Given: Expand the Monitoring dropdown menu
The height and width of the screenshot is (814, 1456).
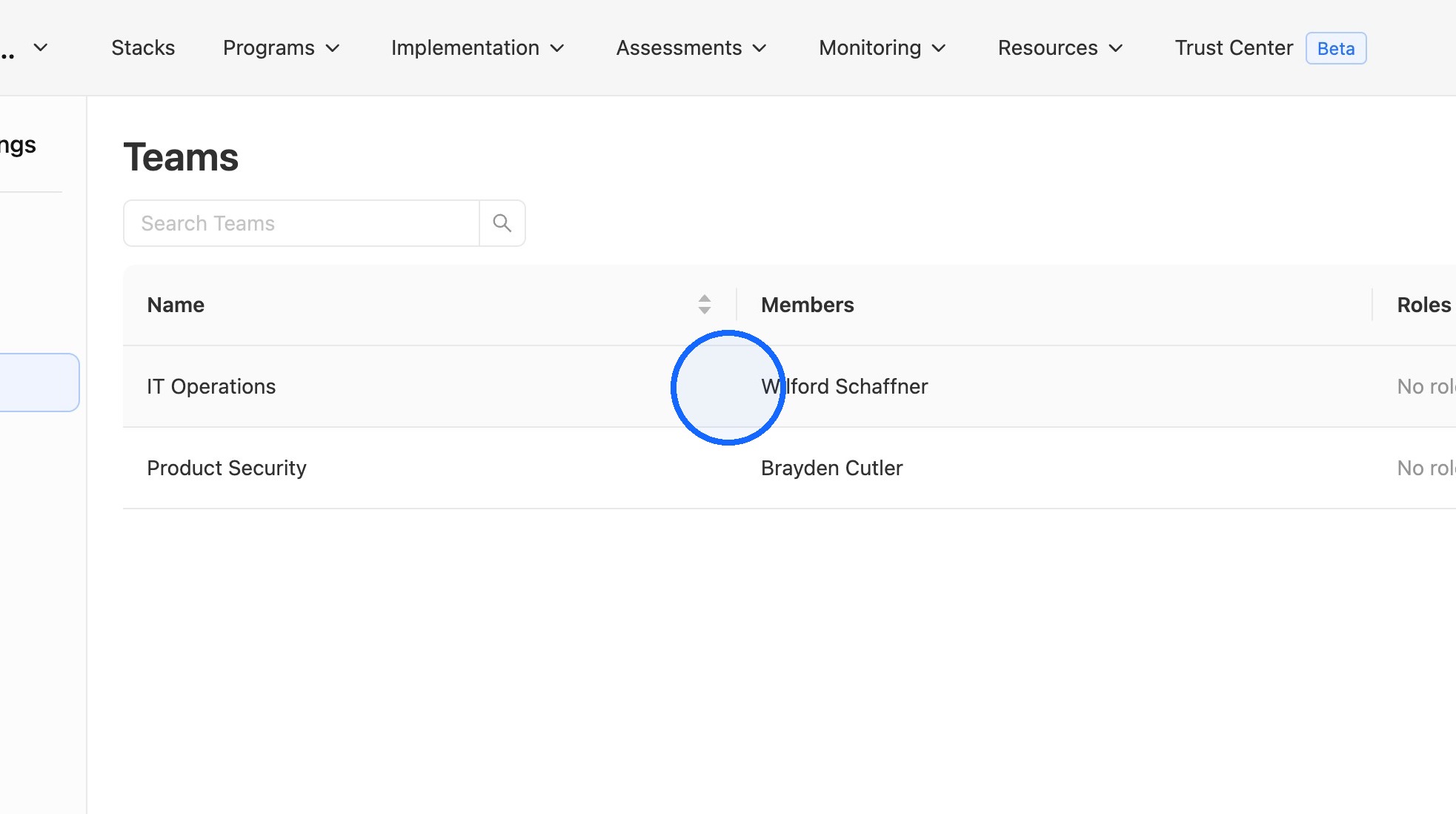Looking at the screenshot, I should (x=882, y=47).
